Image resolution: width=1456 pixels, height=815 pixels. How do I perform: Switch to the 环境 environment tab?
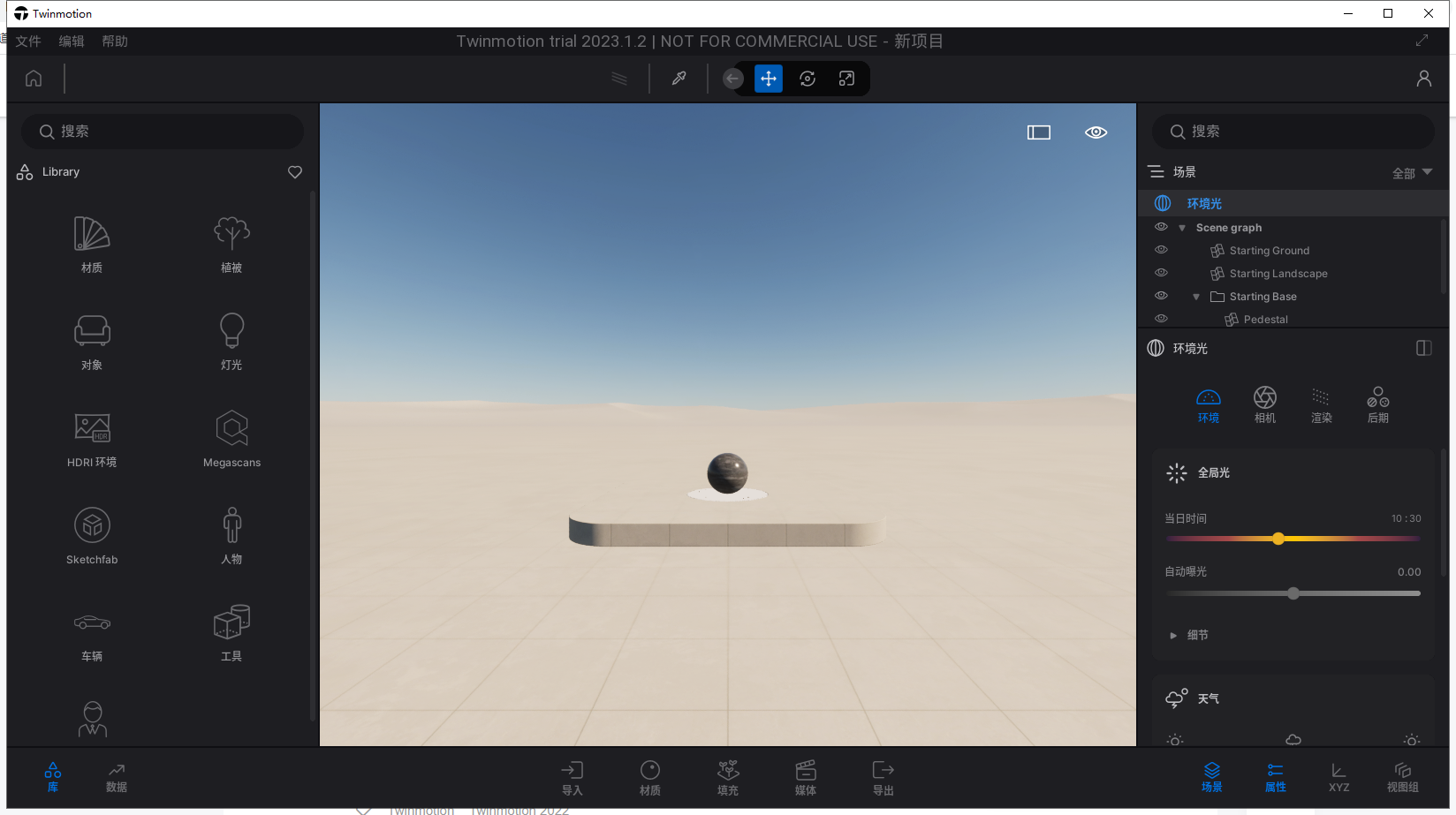click(1209, 405)
